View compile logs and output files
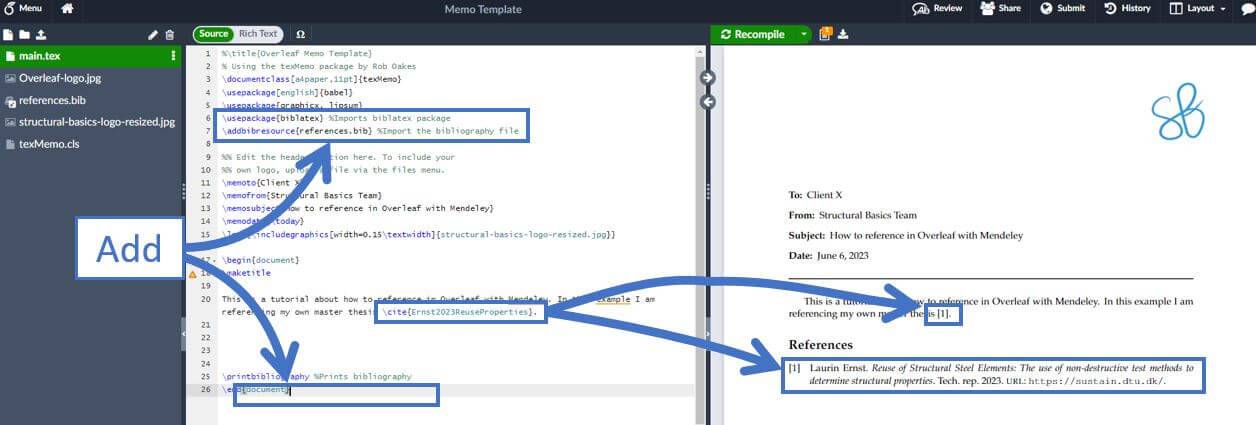Viewport: 1256px width, 425px height. point(825,34)
